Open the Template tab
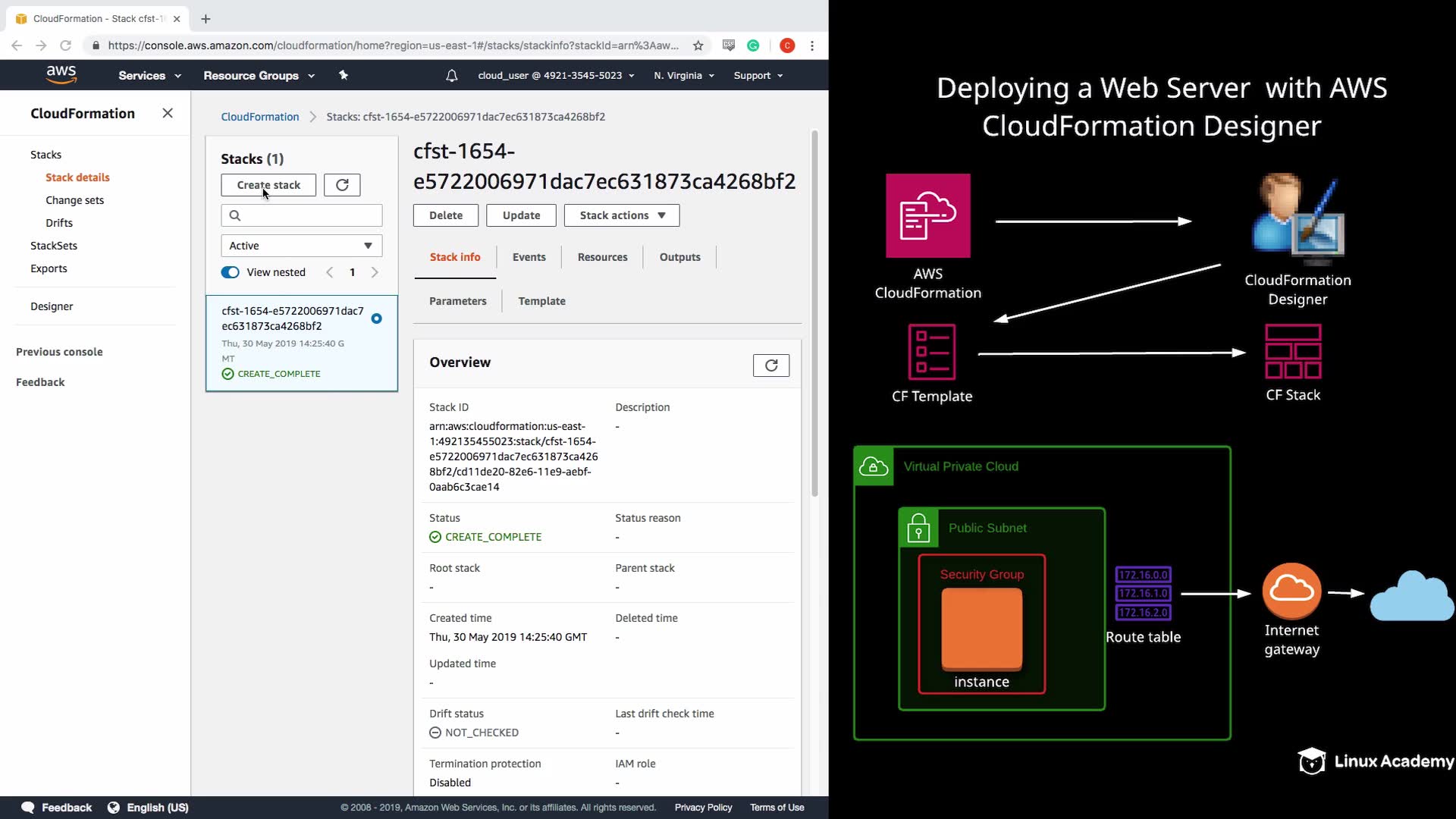This screenshot has height=819, width=1456. tap(541, 301)
